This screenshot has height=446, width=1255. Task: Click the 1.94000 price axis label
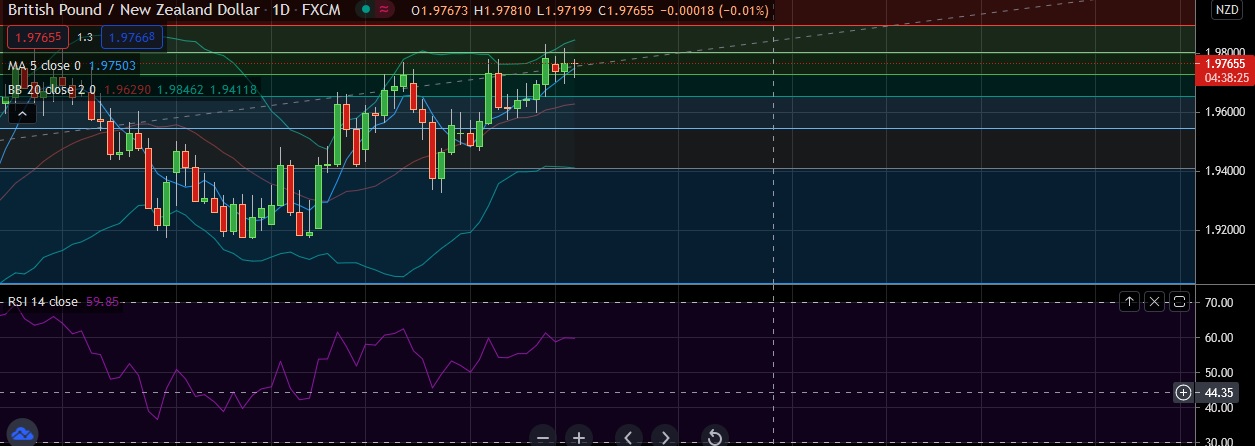(x=1224, y=171)
